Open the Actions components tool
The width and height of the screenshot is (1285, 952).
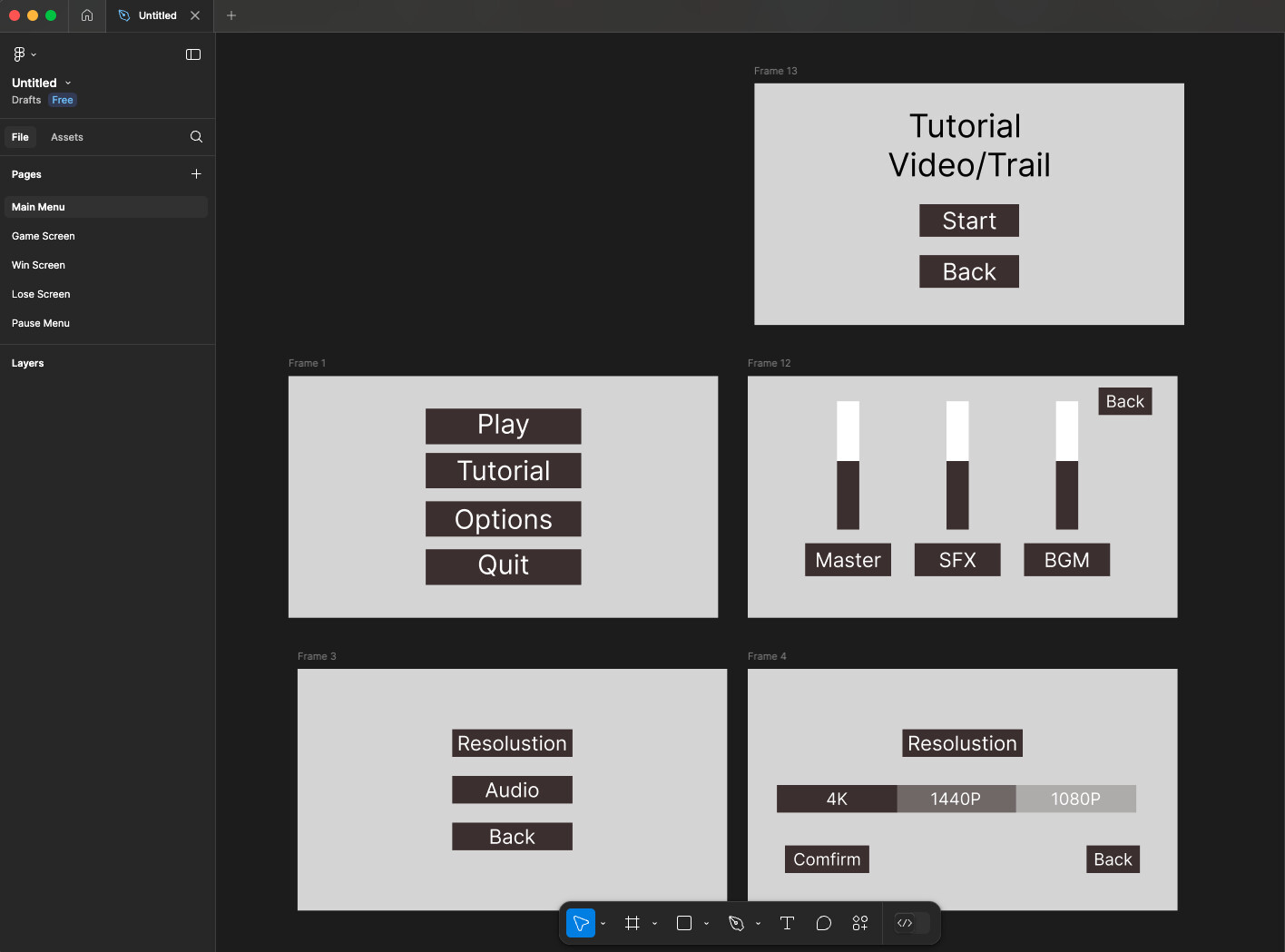click(x=860, y=923)
